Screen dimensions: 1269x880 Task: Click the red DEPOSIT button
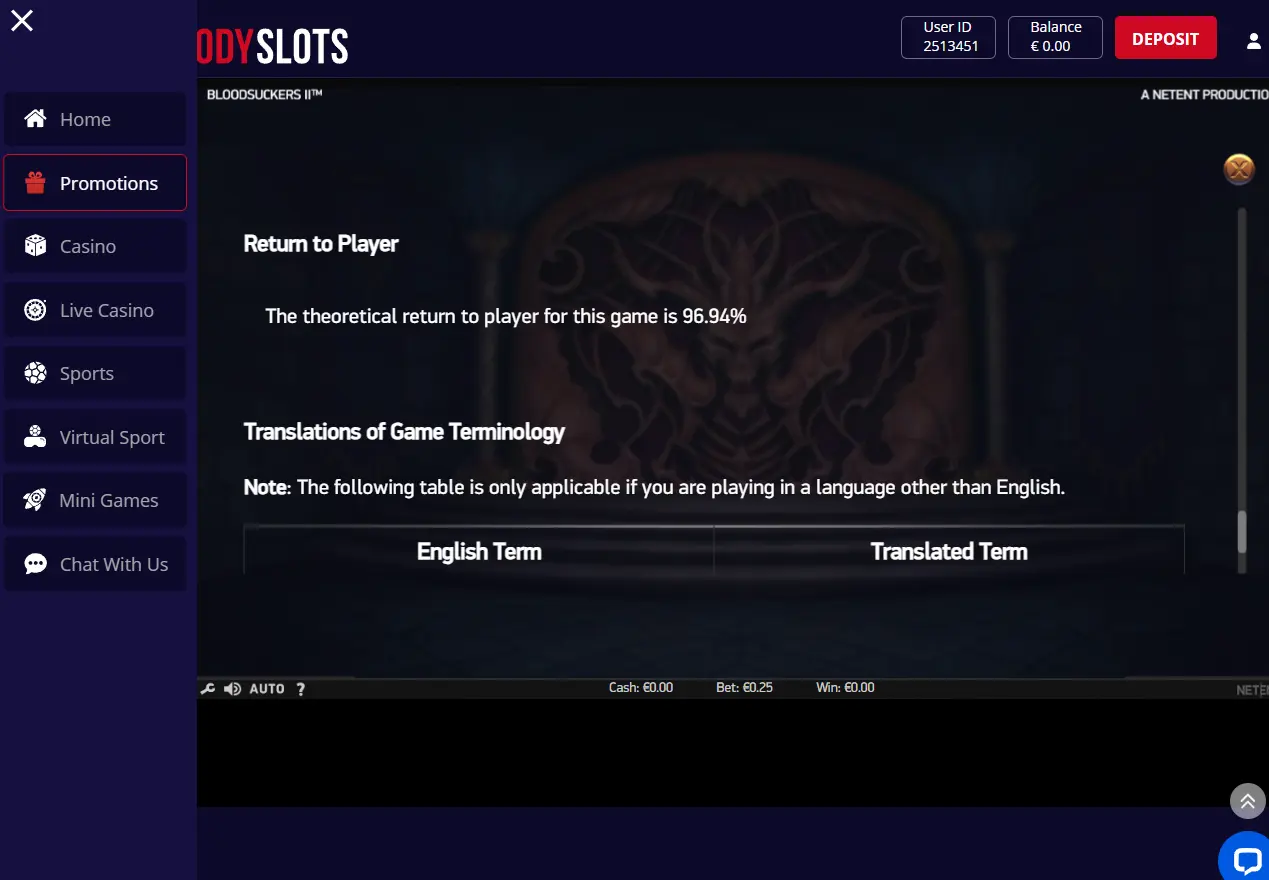point(1165,38)
